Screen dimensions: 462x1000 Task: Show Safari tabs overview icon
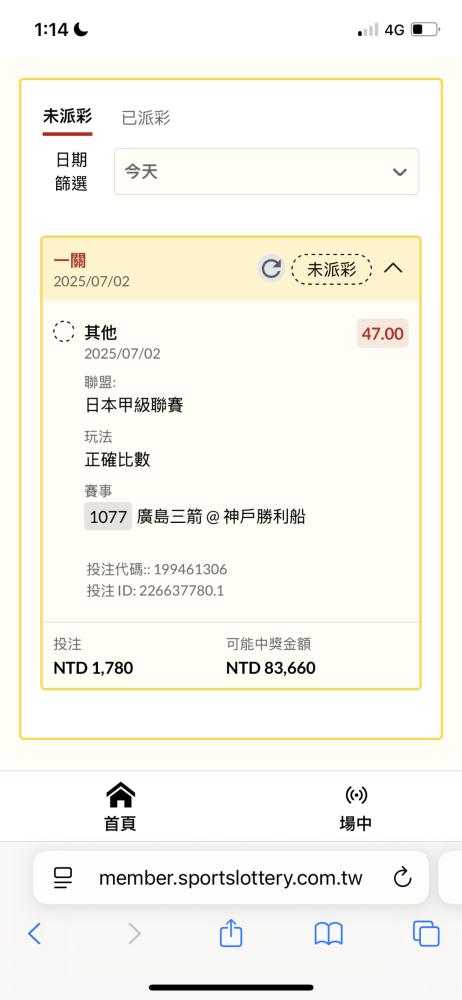click(x=426, y=934)
